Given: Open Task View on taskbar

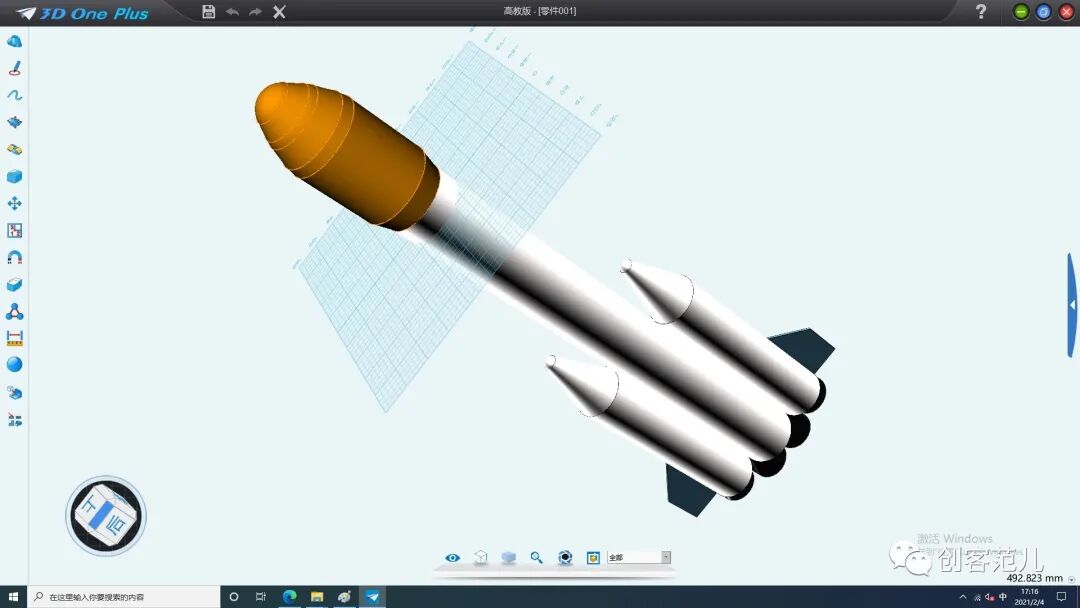Looking at the screenshot, I should click(x=260, y=597).
